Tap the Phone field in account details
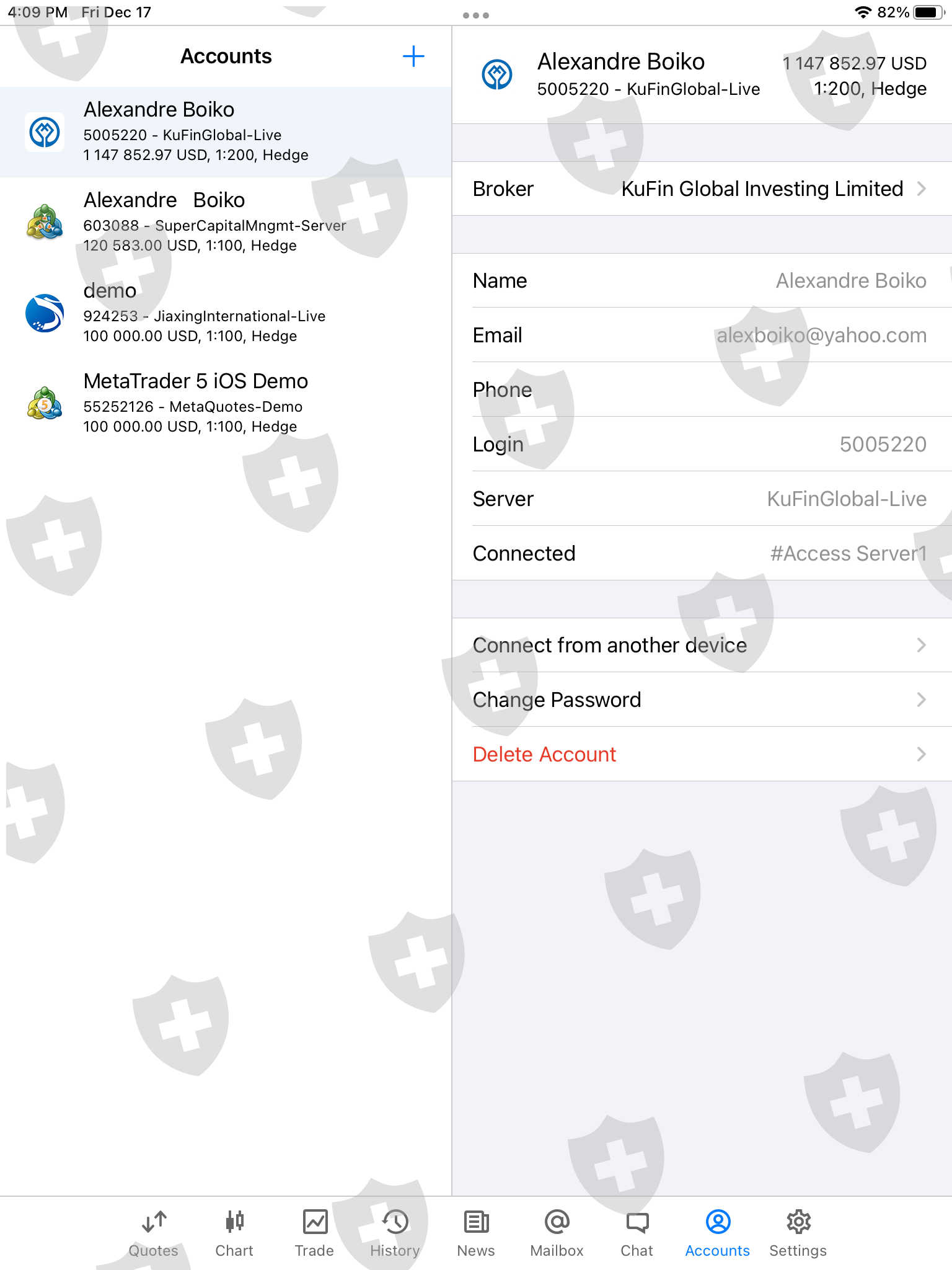The width and height of the screenshot is (952, 1270). [702, 389]
